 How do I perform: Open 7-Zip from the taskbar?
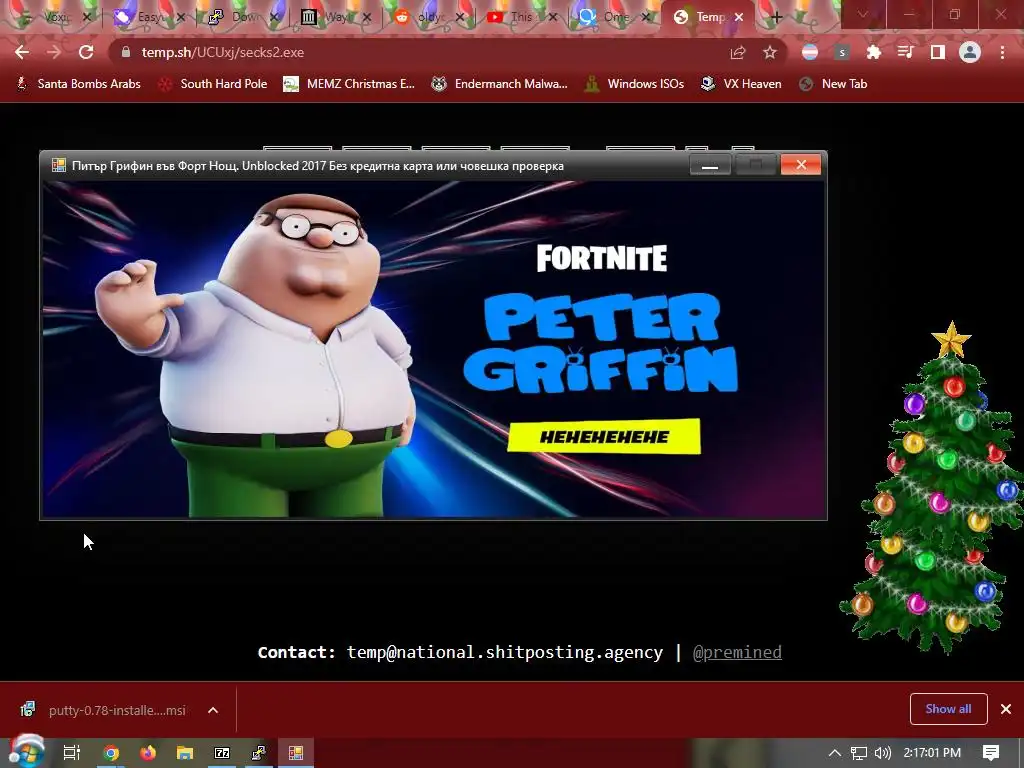click(222, 753)
